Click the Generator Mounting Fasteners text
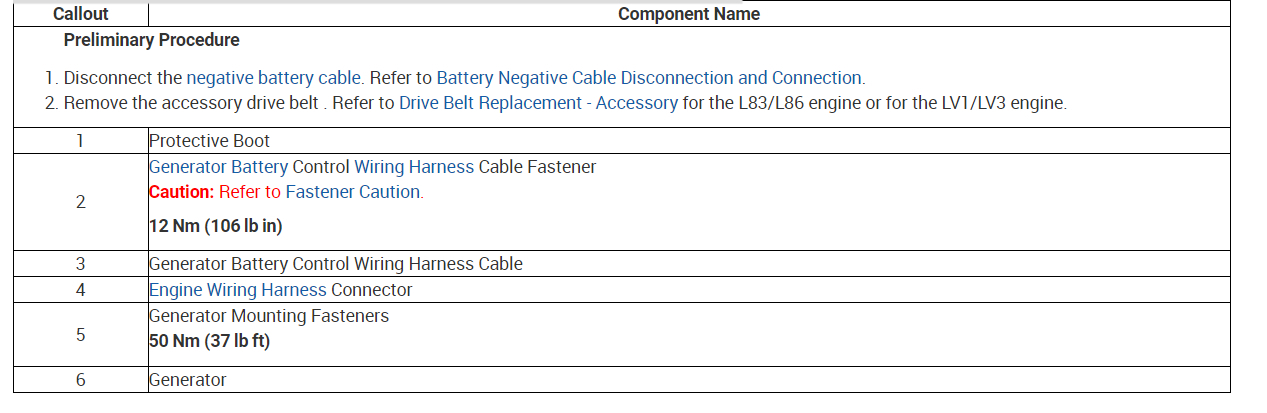Screen dimensions: 1267x413 (x=268, y=316)
